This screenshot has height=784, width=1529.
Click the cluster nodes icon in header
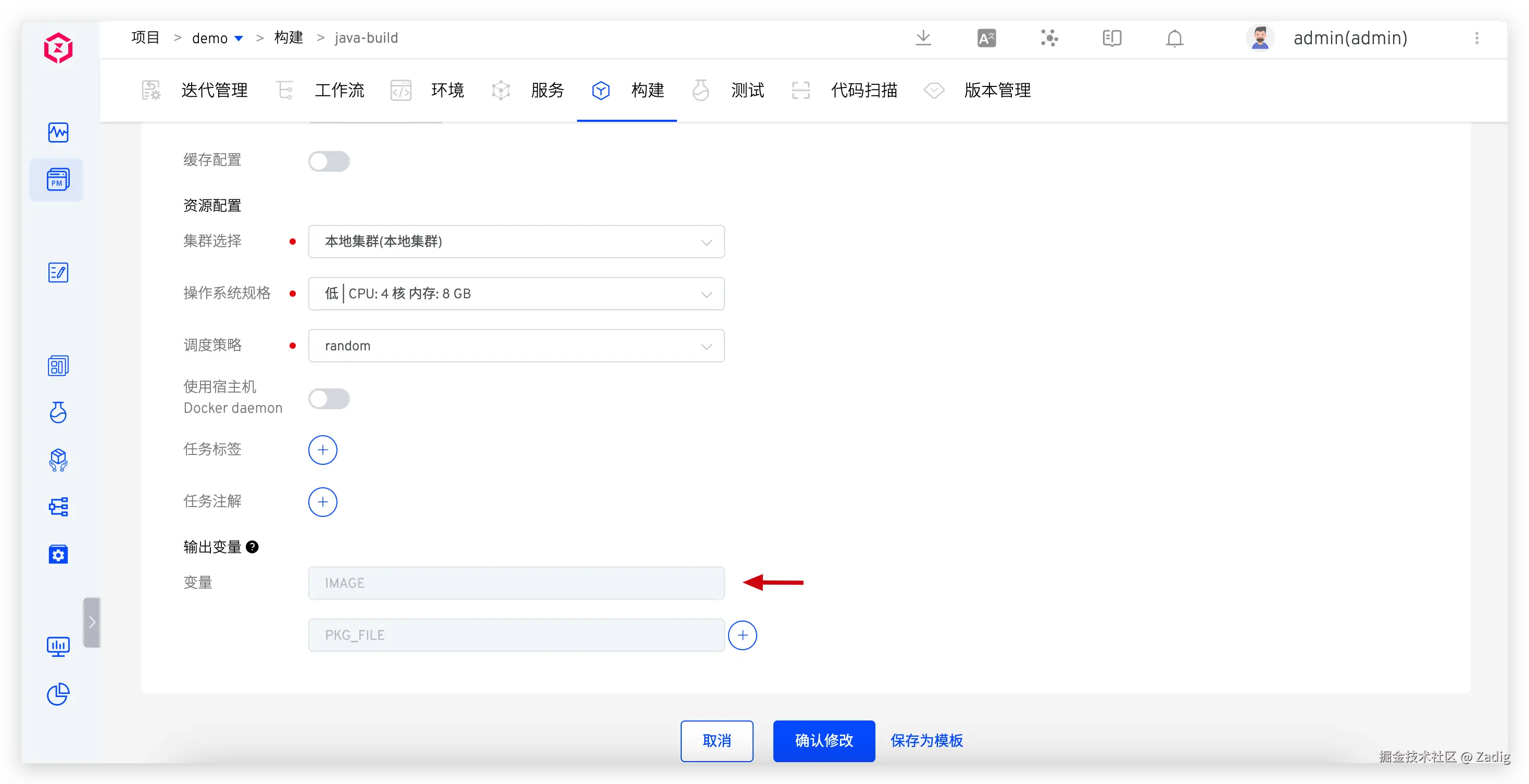click(1049, 38)
